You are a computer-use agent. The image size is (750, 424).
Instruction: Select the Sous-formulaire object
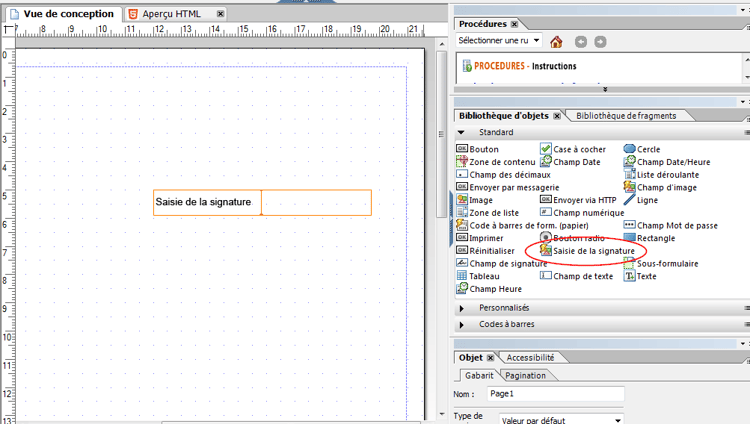coord(661,263)
